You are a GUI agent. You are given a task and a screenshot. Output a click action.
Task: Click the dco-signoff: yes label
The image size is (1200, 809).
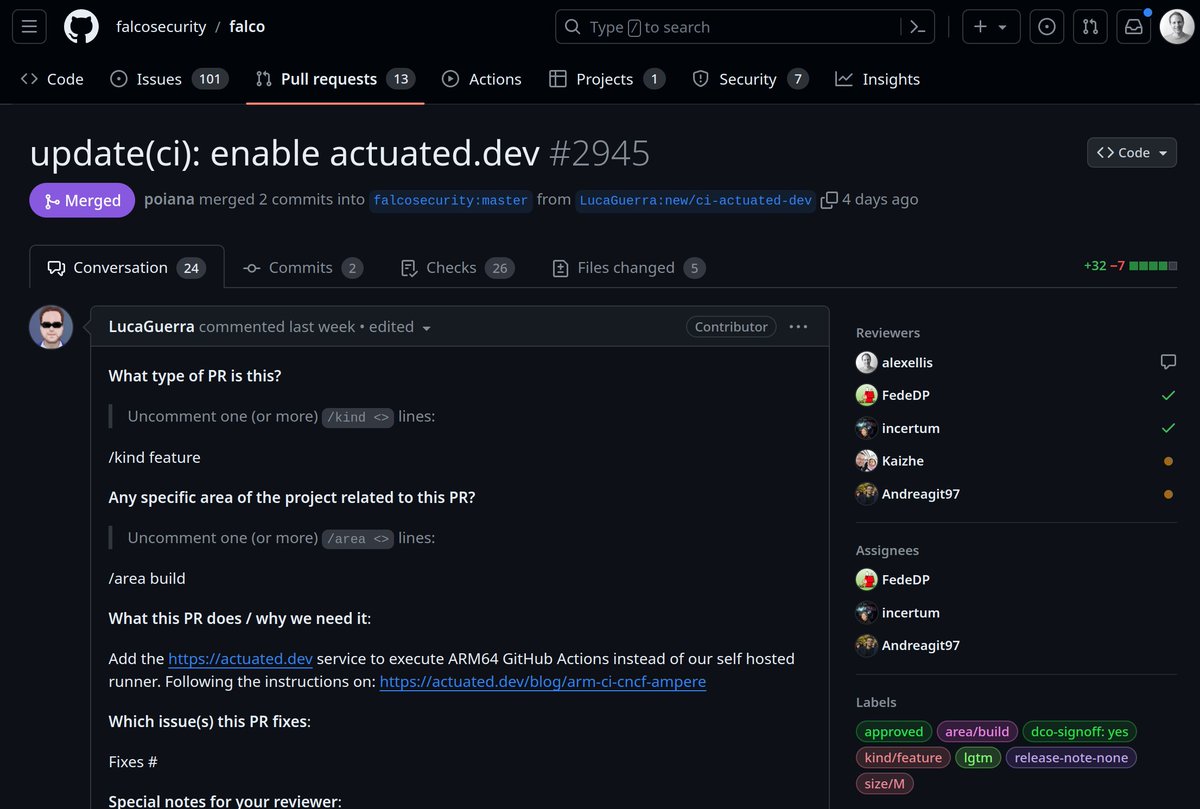[1081, 731]
